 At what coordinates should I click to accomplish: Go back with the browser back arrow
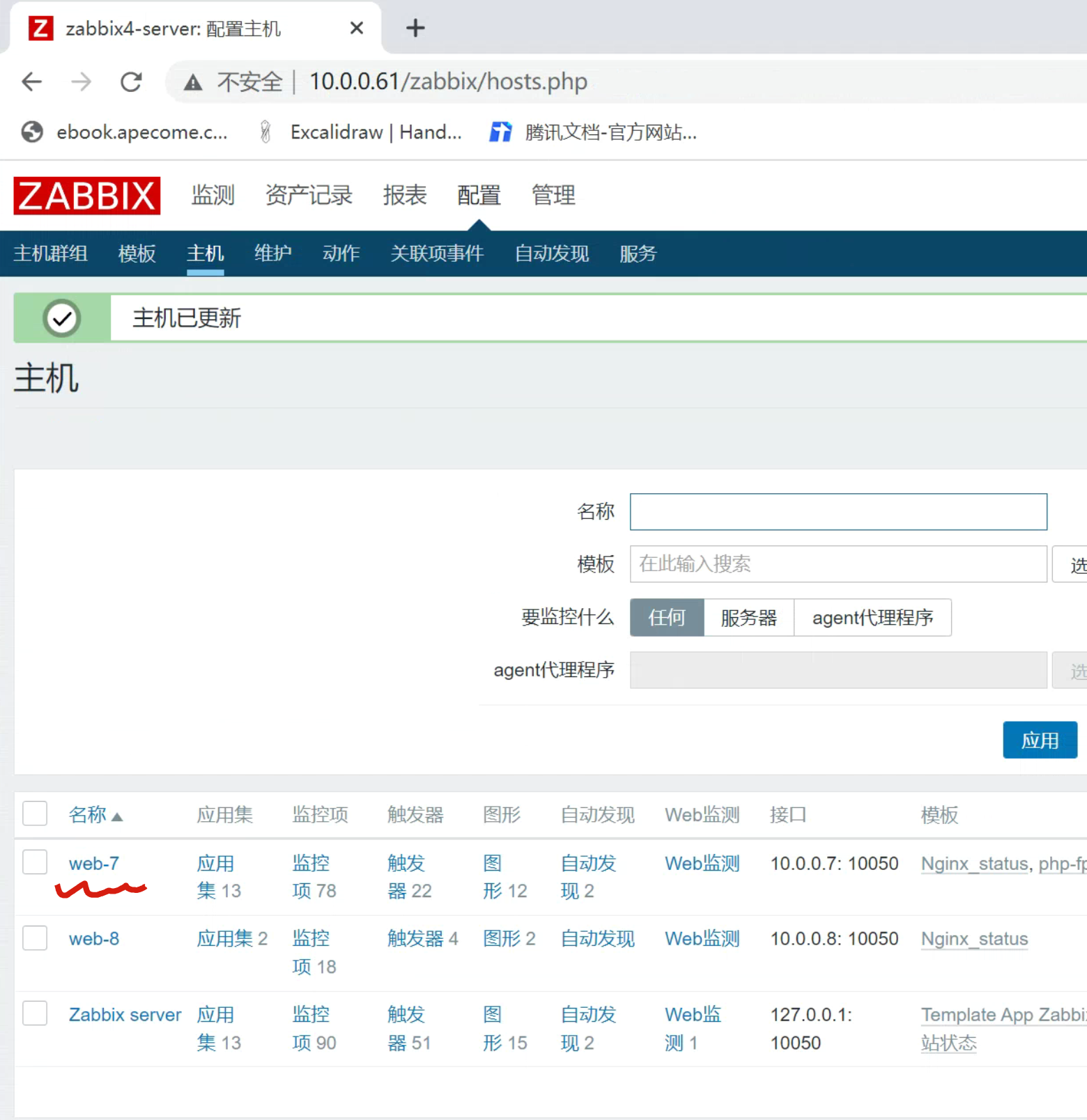click(32, 82)
